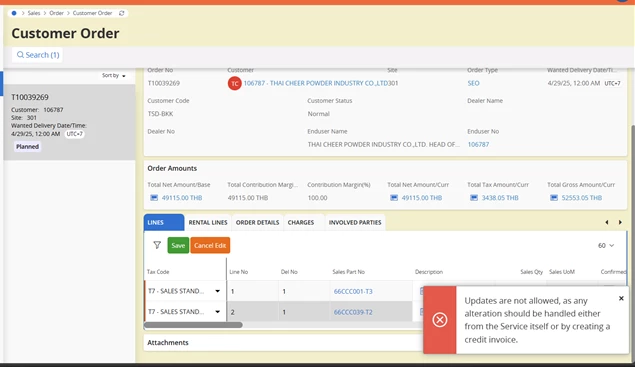The width and height of the screenshot is (635, 369).
Task: Open the Sort by dropdown
Action: pyautogui.click(x=113, y=75)
